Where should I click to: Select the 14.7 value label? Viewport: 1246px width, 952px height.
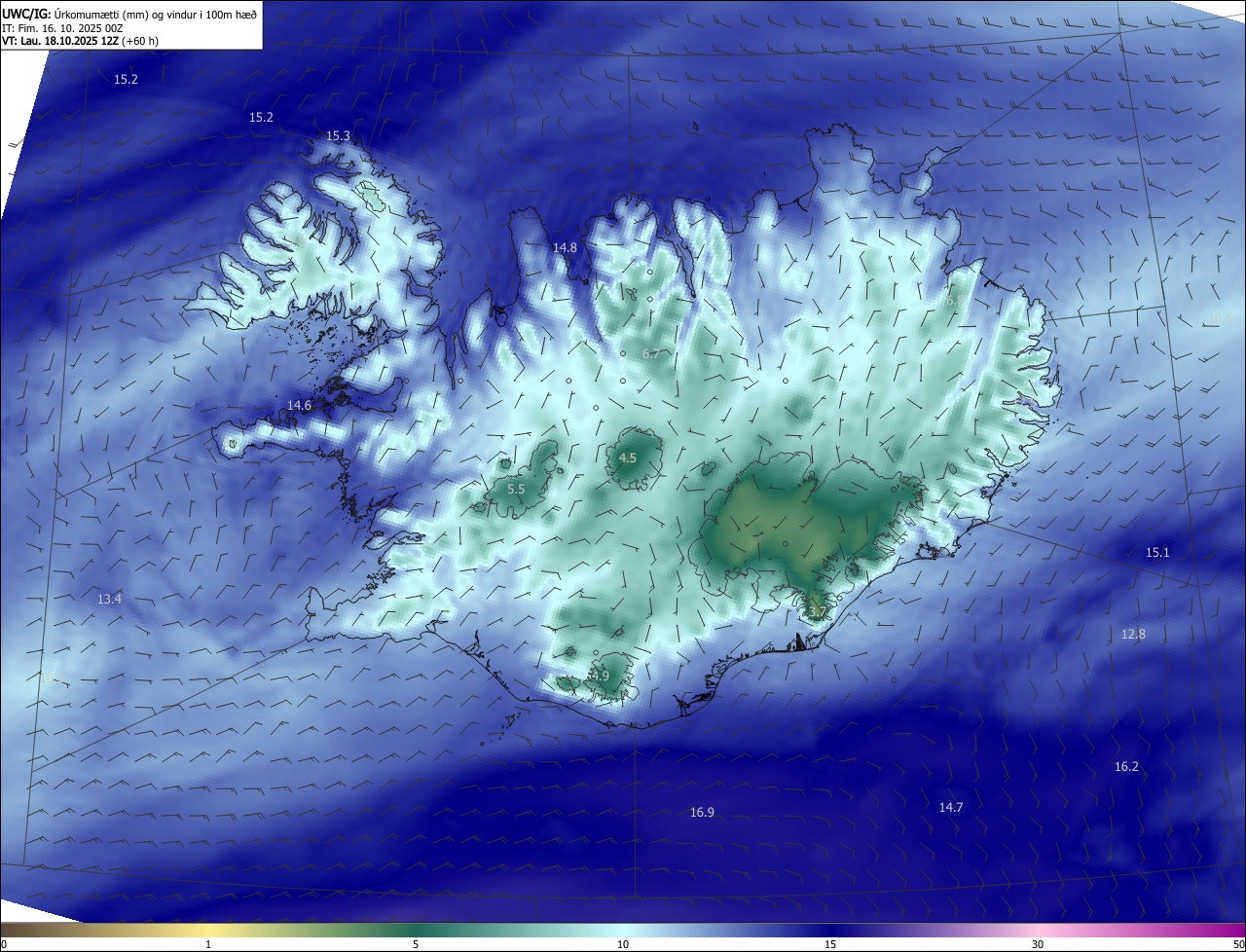pos(951,807)
